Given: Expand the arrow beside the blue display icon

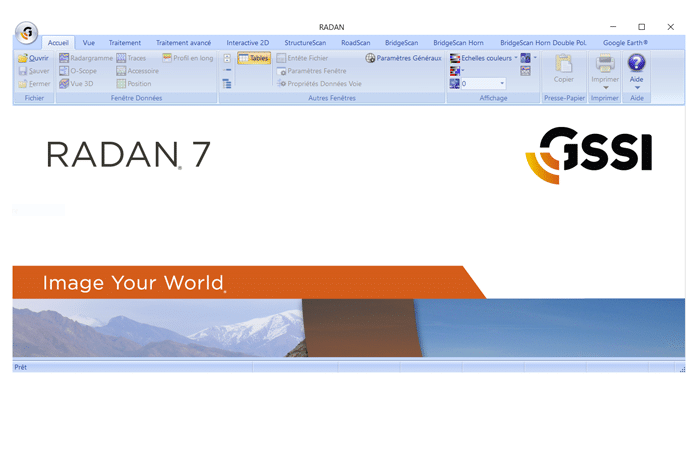Looking at the screenshot, I should (x=535, y=58).
